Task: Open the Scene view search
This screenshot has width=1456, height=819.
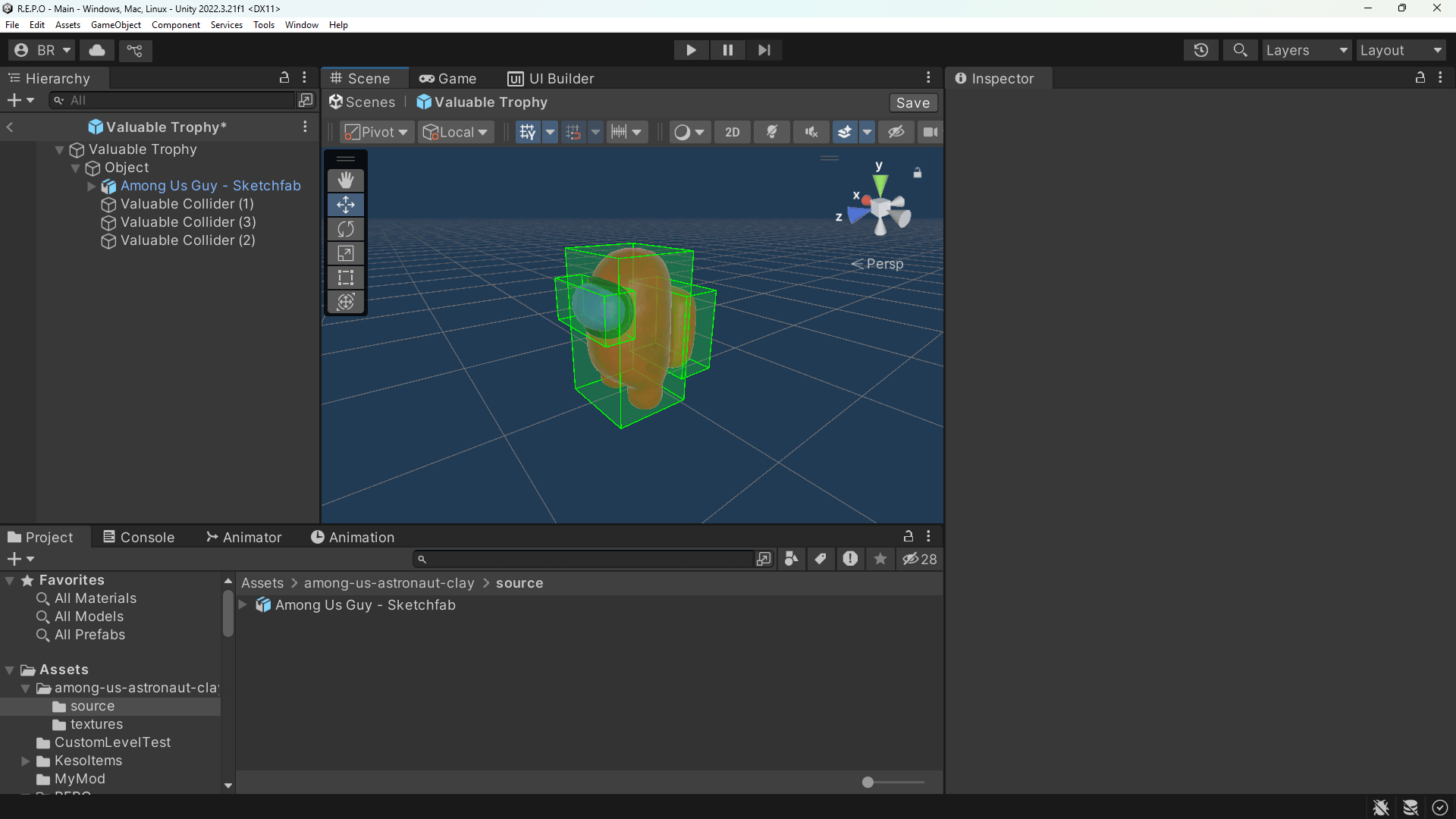Action: pyautogui.click(x=1241, y=50)
